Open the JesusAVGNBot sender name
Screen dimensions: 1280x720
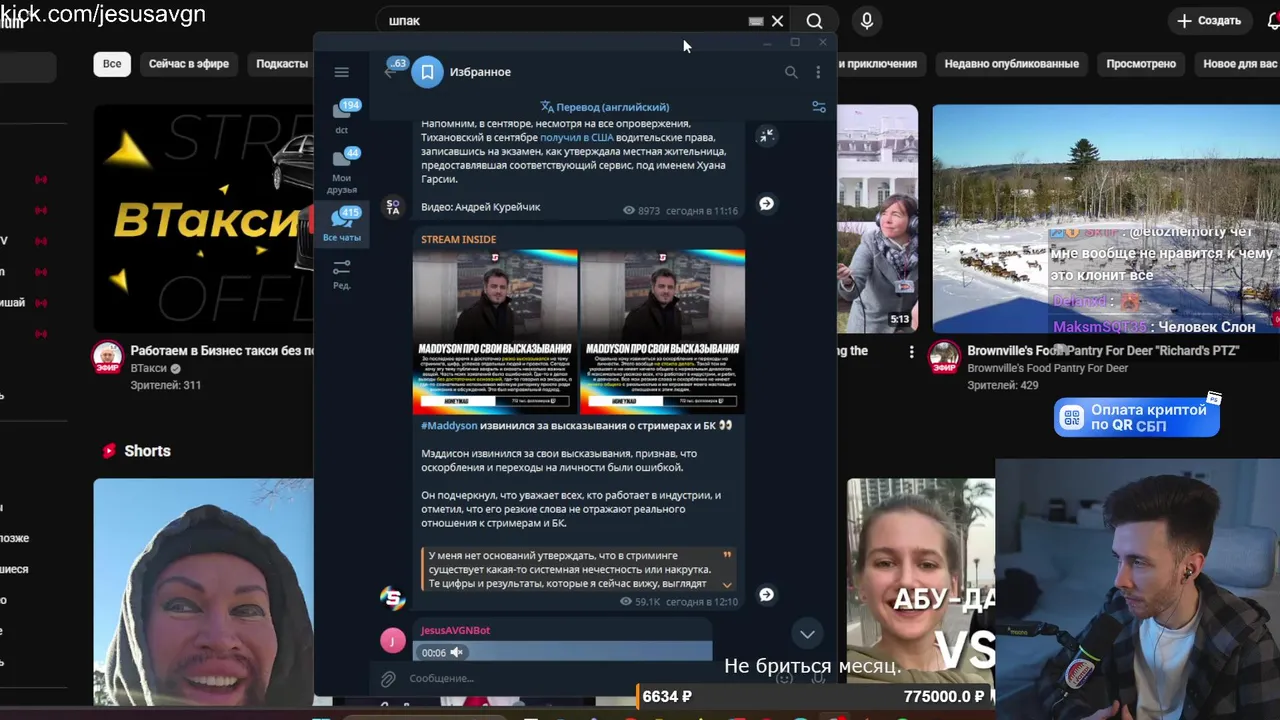point(455,631)
